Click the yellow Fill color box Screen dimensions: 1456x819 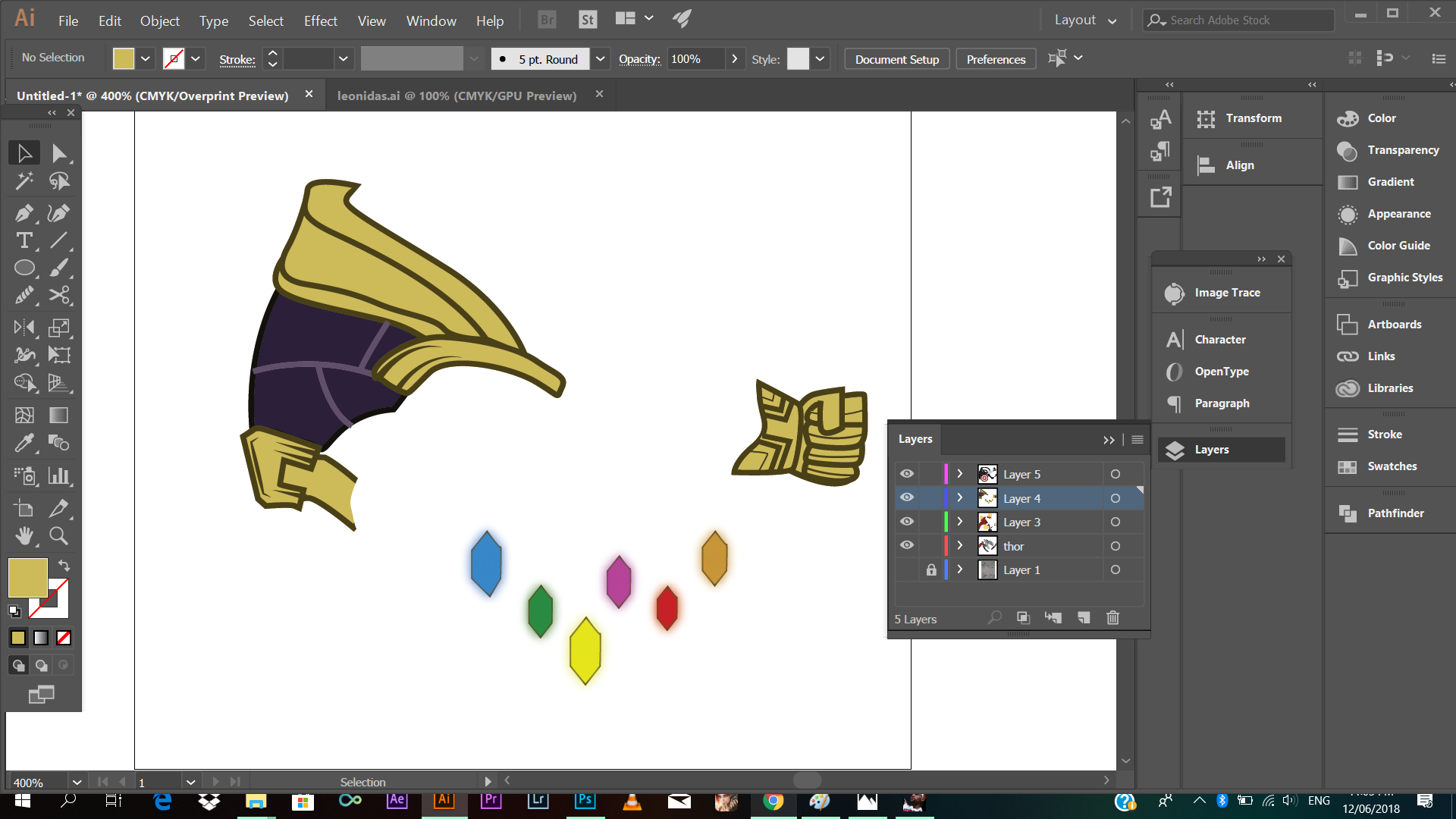pyautogui.click(x=28, y=578)
